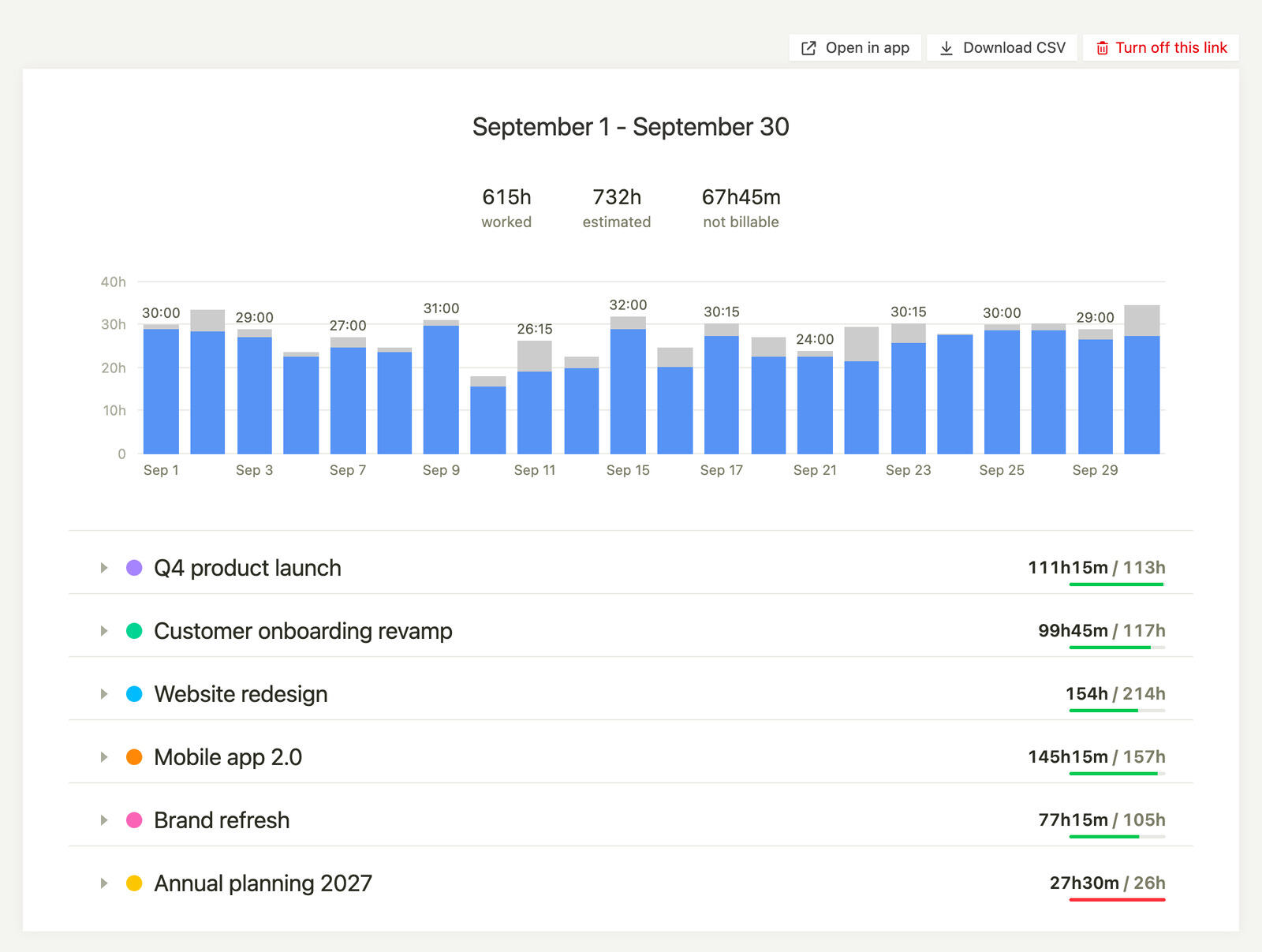
Task: Click the blue Website redesign dot
Action: pyautogui.click(x=134, y=694)
